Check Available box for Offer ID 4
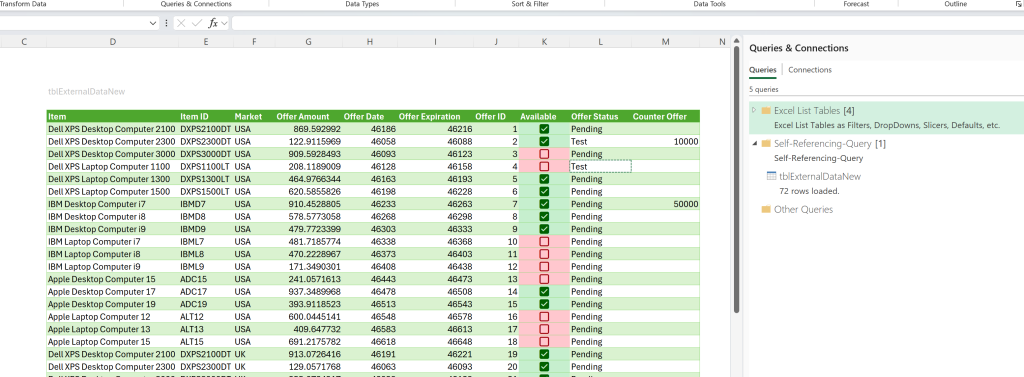This screenshot has width=1024, height=377. click(x=544, y=167)
